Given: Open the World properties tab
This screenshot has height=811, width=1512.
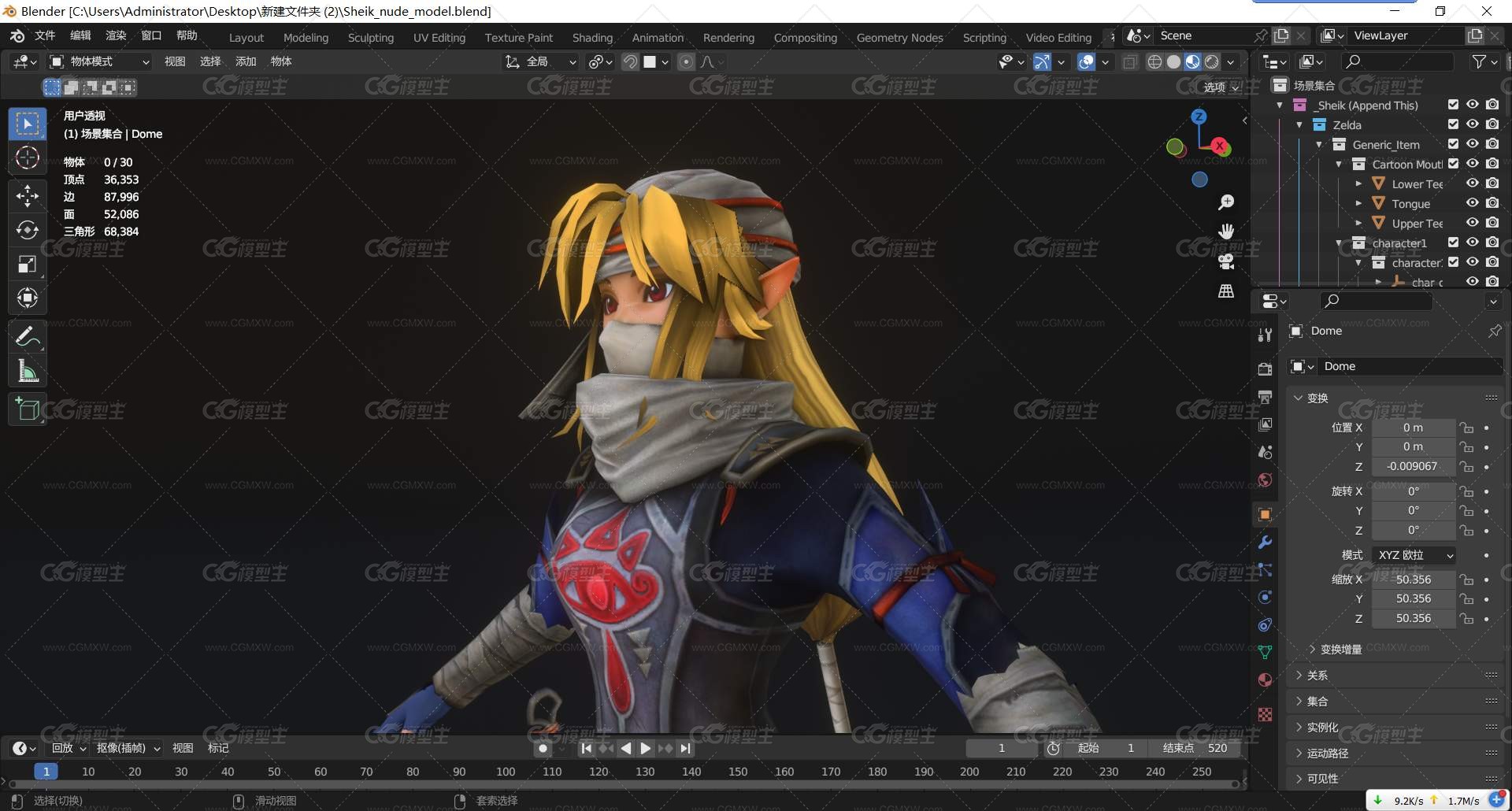Looking at the screenshot, I should (x=1266, y=480).
